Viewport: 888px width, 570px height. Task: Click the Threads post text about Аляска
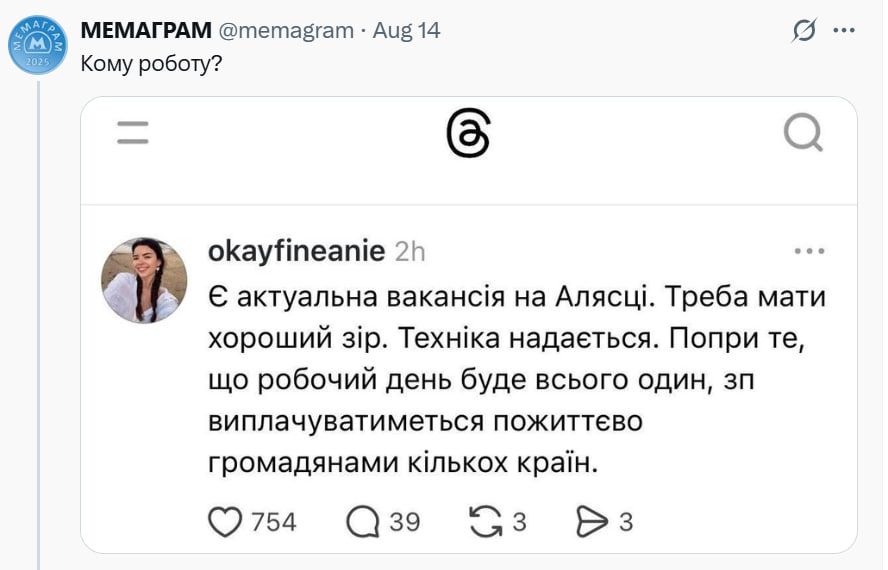[x=517, y=380]
